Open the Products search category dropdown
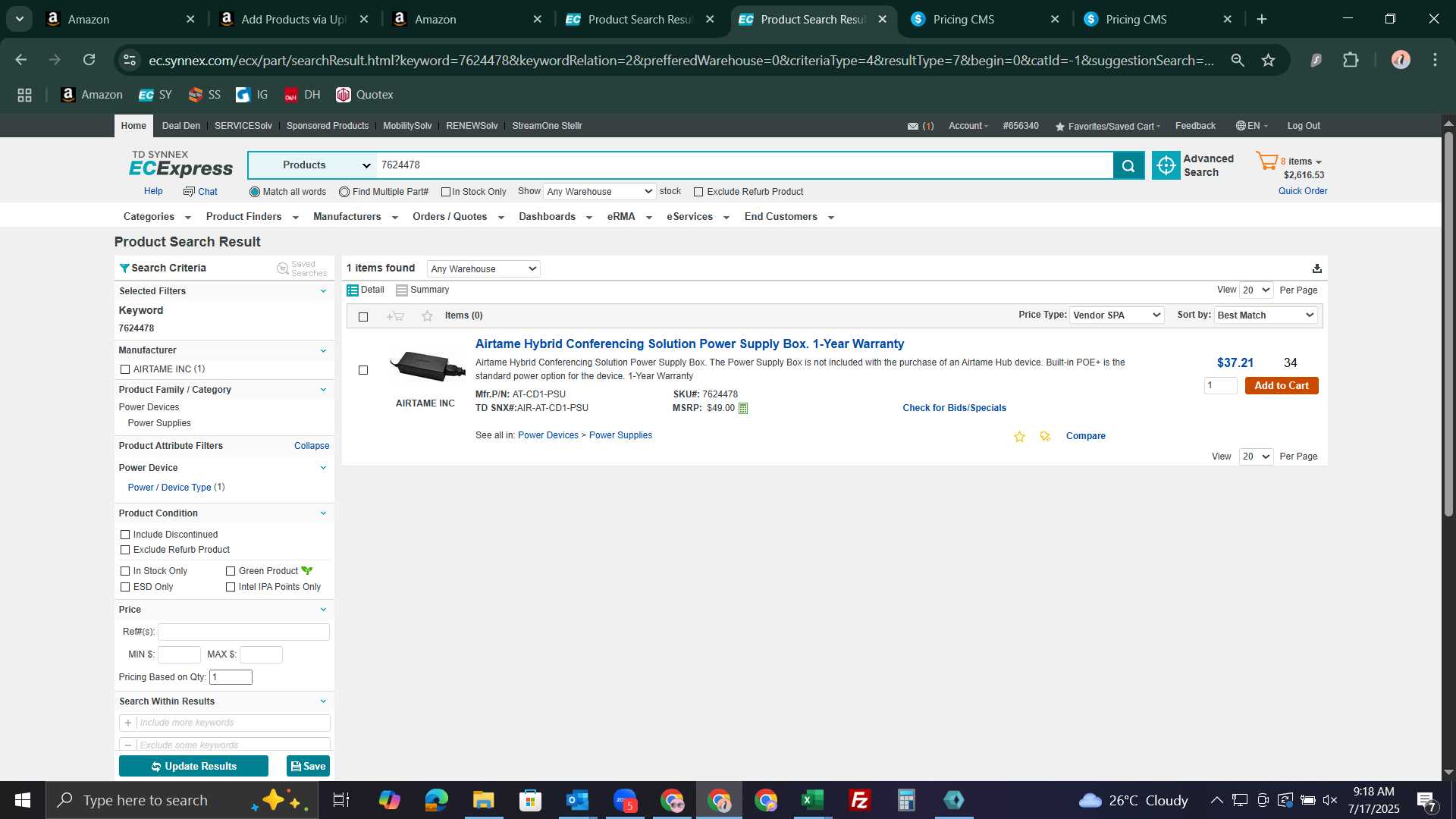This screenshot has width=1456, height=819. pyautogui.click(x=312, y=165)
